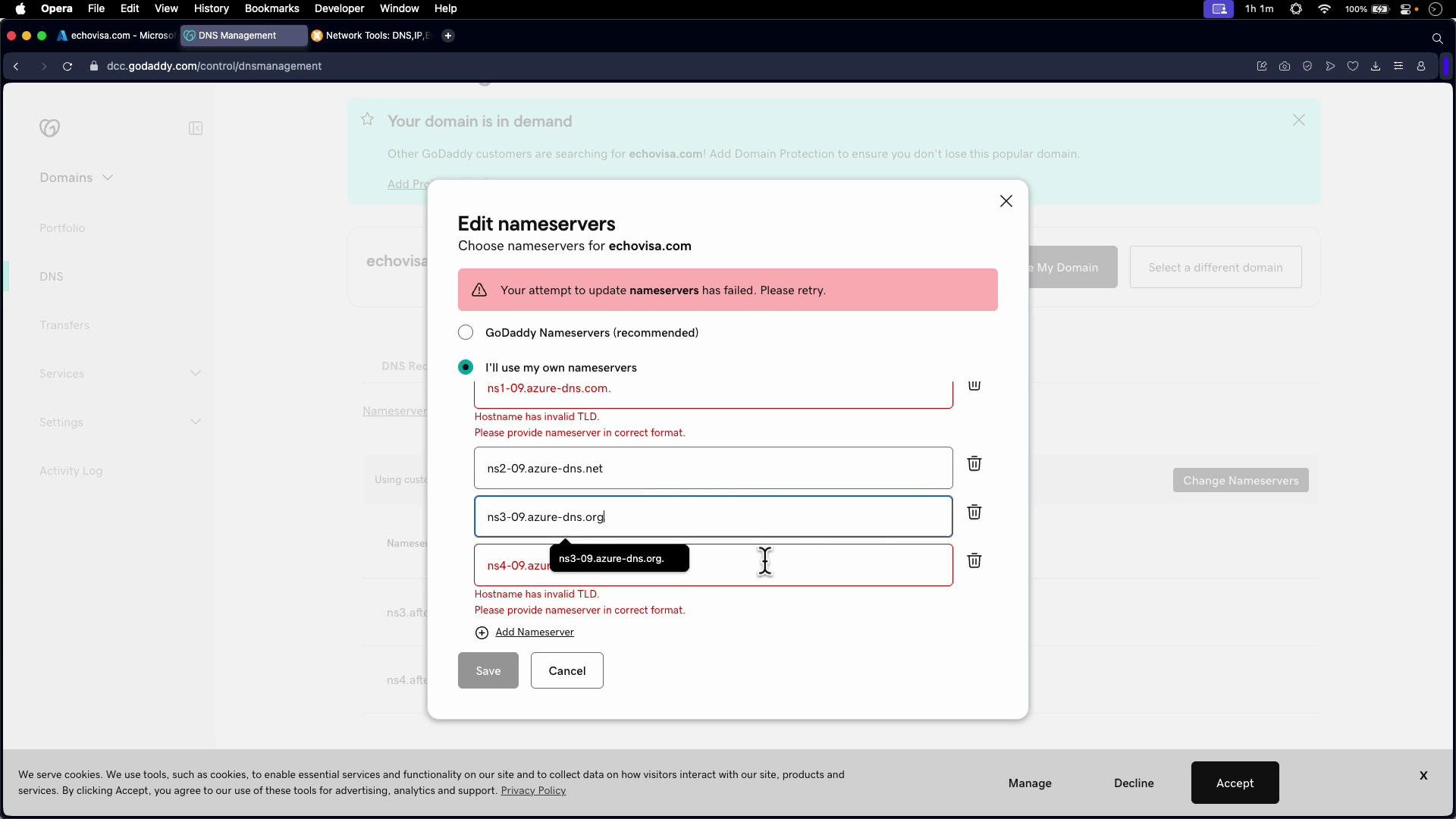Select the DNS Management tab
The height and width of the screenshot is (819, 1456).
[x=243, y=36]
